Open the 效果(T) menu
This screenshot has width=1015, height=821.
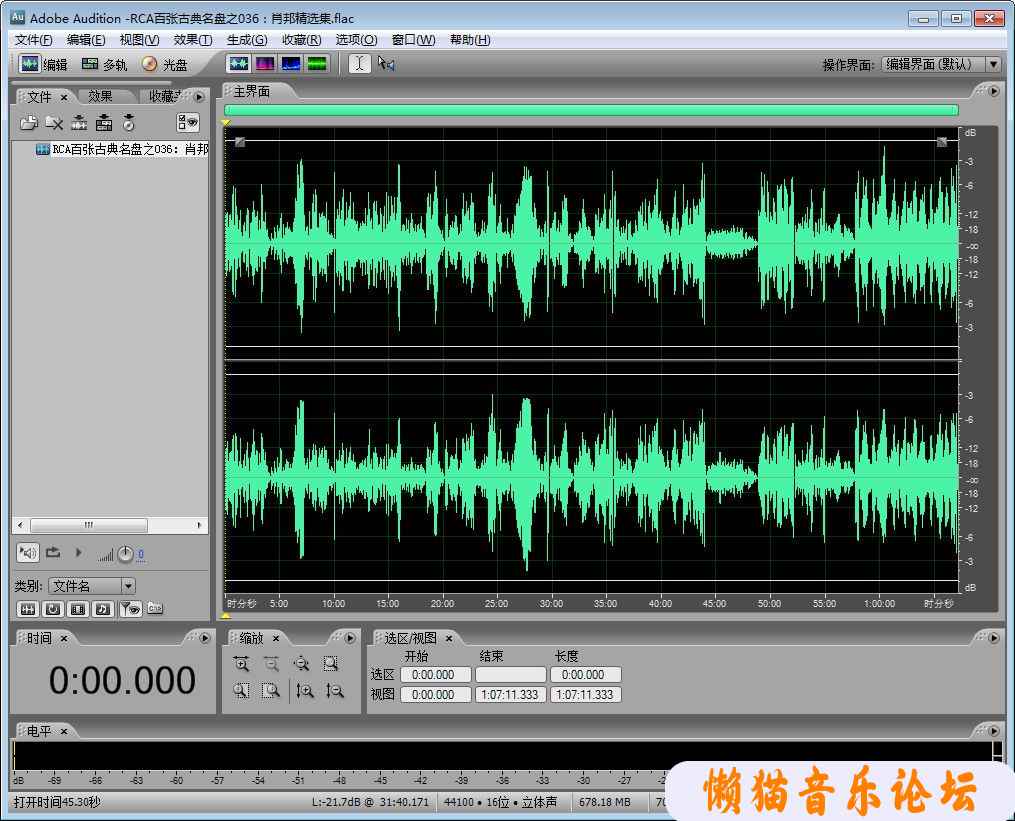coord(193,39)
